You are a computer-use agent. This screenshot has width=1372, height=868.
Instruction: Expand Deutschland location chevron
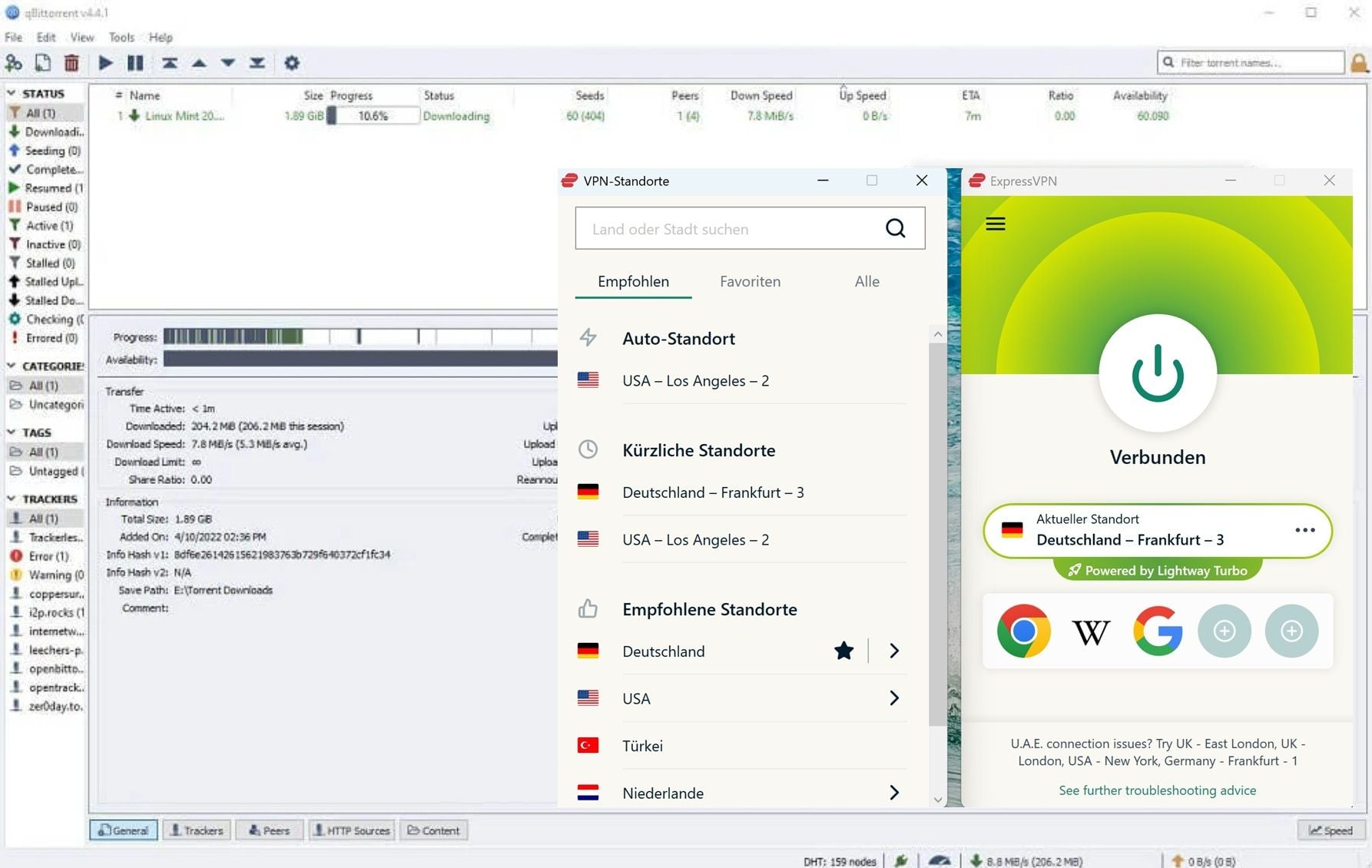tap(894, 651)
